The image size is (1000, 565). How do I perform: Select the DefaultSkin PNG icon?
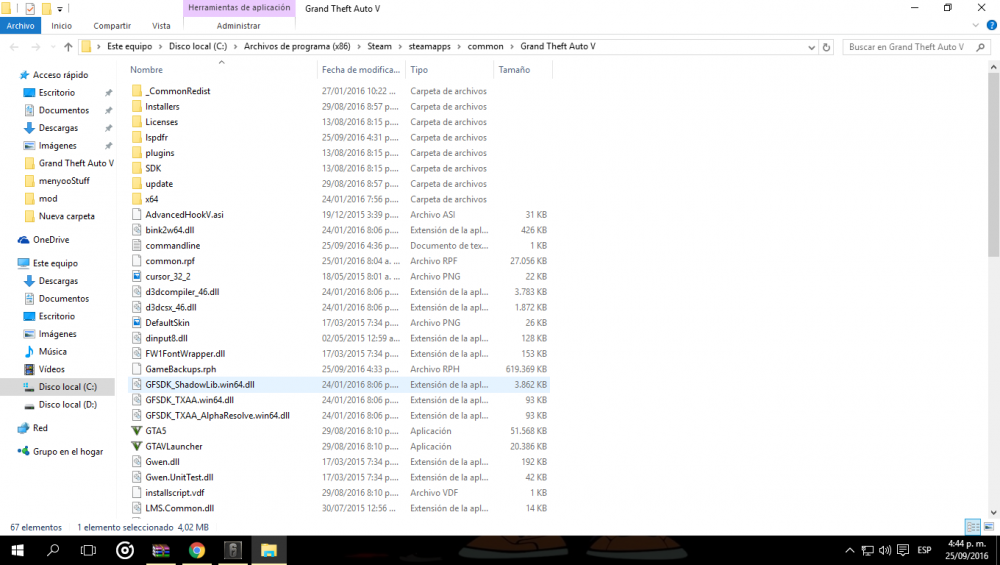click(x=136, y=323)
